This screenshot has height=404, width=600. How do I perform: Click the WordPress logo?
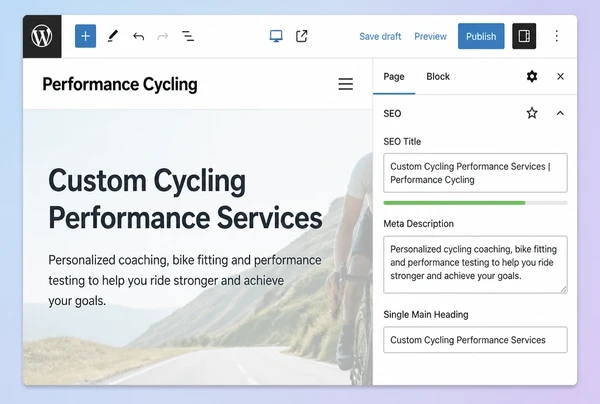point(42,36)
